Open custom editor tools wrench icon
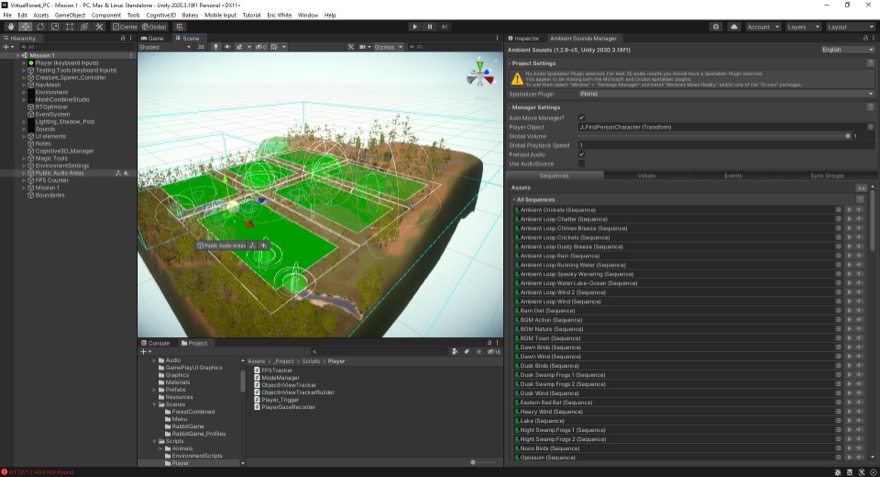The width and height of the screenshot is (880, 477). [x=99, y=26]
